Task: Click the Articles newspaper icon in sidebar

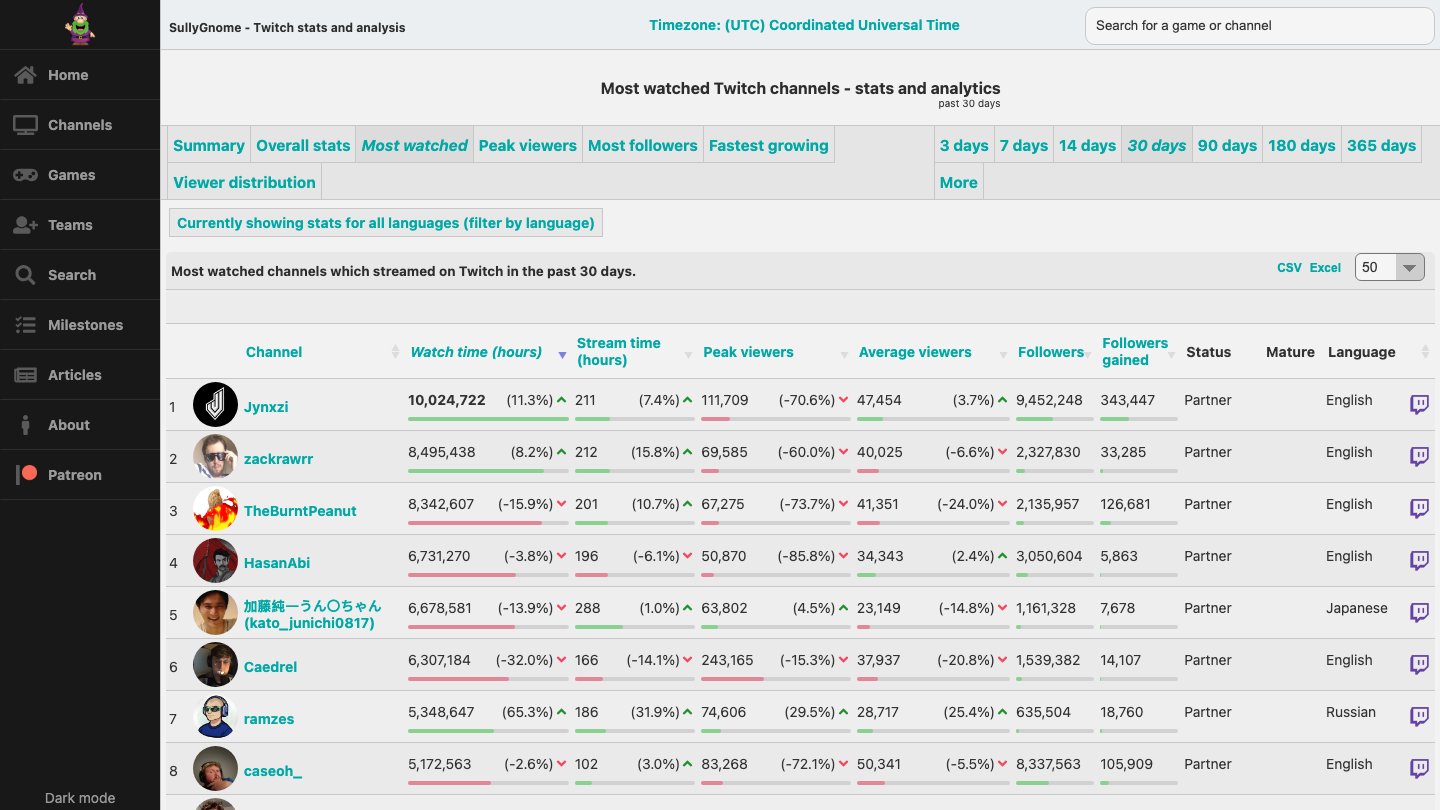Action: (x=25, y=375)
